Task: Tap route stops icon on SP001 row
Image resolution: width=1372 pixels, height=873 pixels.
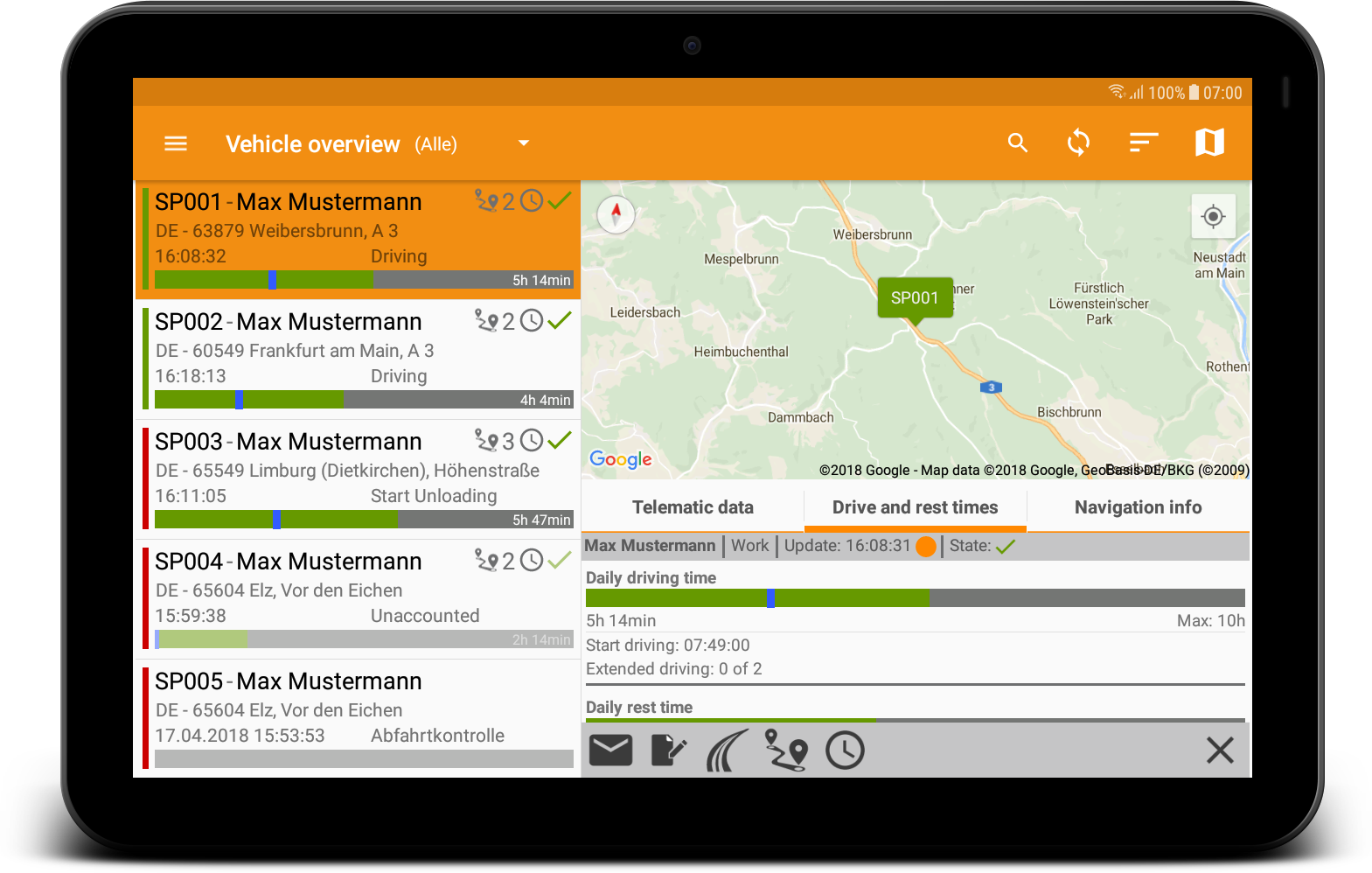Action: (x=486, y=201)
